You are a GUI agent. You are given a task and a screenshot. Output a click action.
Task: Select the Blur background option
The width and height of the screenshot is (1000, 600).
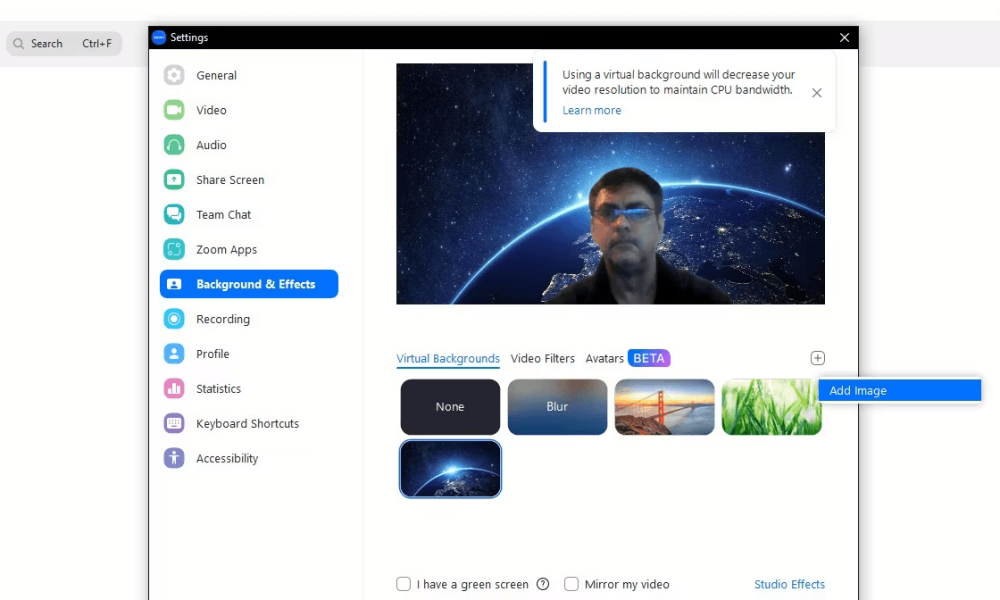tap(557, 407)
